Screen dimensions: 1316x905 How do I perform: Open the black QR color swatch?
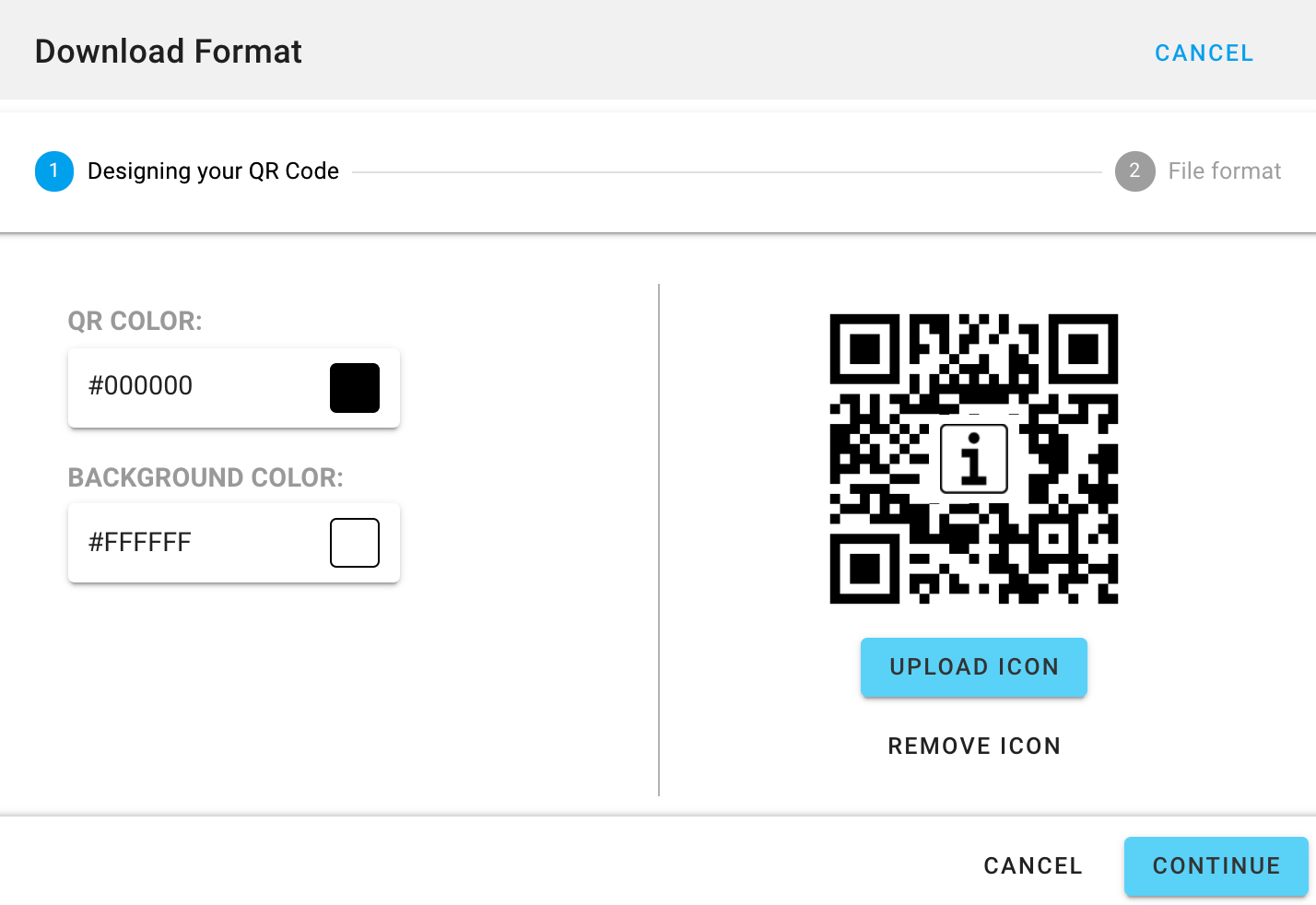pos(355,388)
